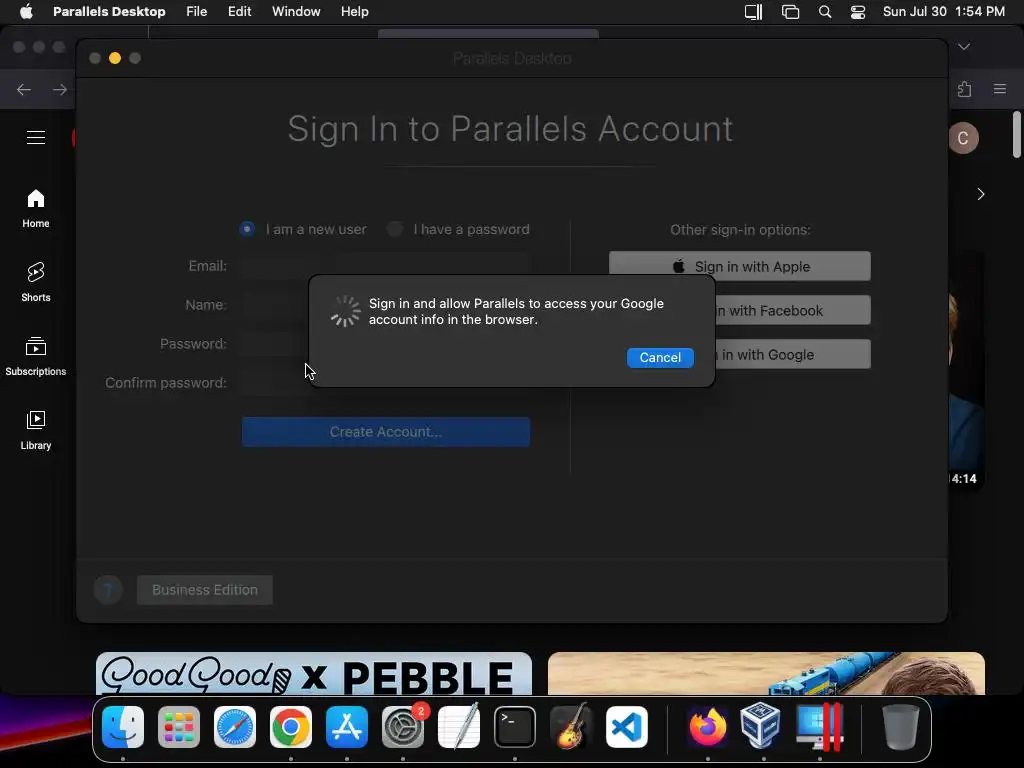Open TextEdit from the Dock
The image size is (1024, 768).
tap(459, 727)
